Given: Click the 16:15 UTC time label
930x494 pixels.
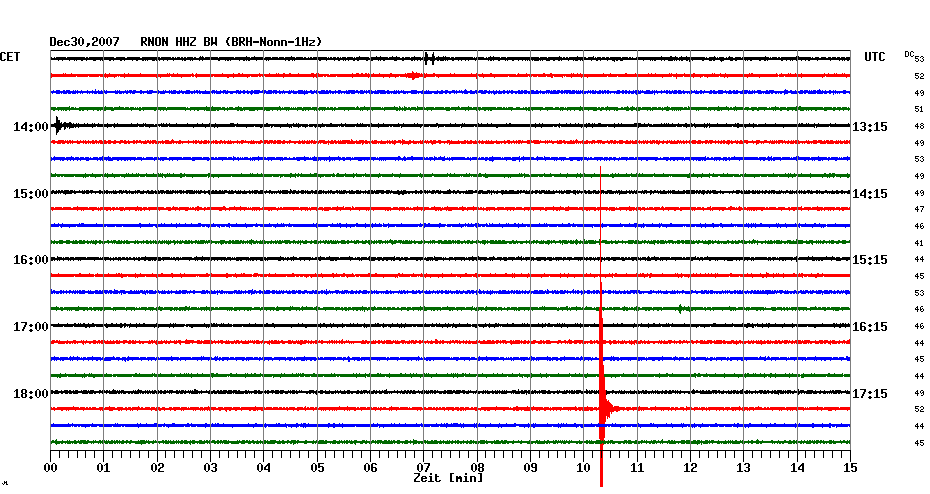Looking at the screenshot, I should [x=870, y=327].
